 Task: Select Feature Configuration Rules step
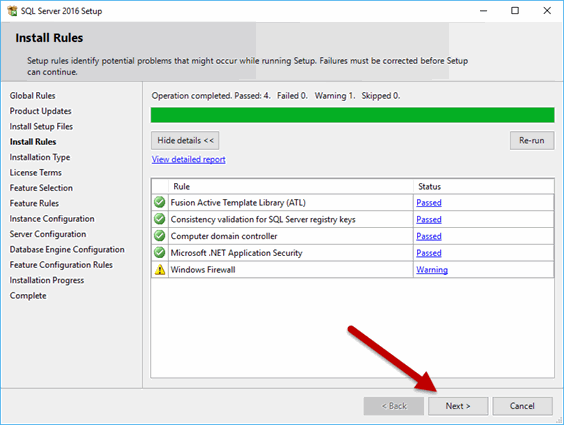tap(61, 265)
